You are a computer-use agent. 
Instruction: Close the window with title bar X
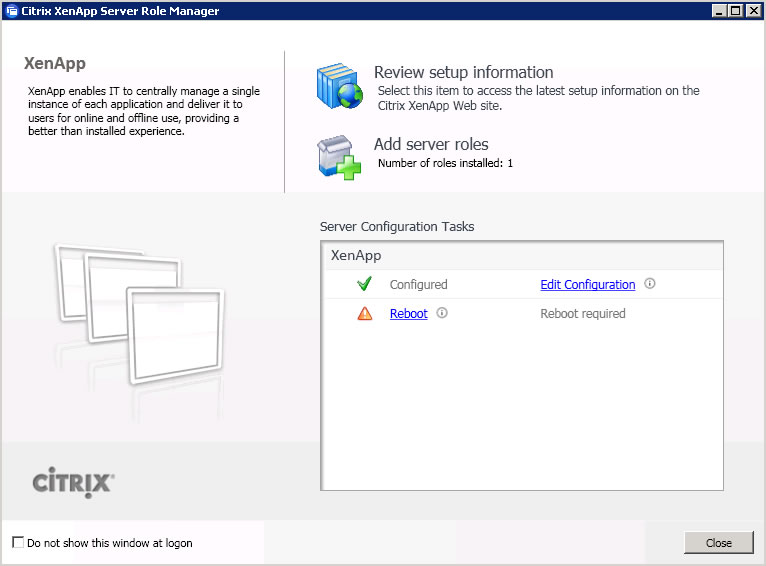pyautogui.click(x=753, y=11)
